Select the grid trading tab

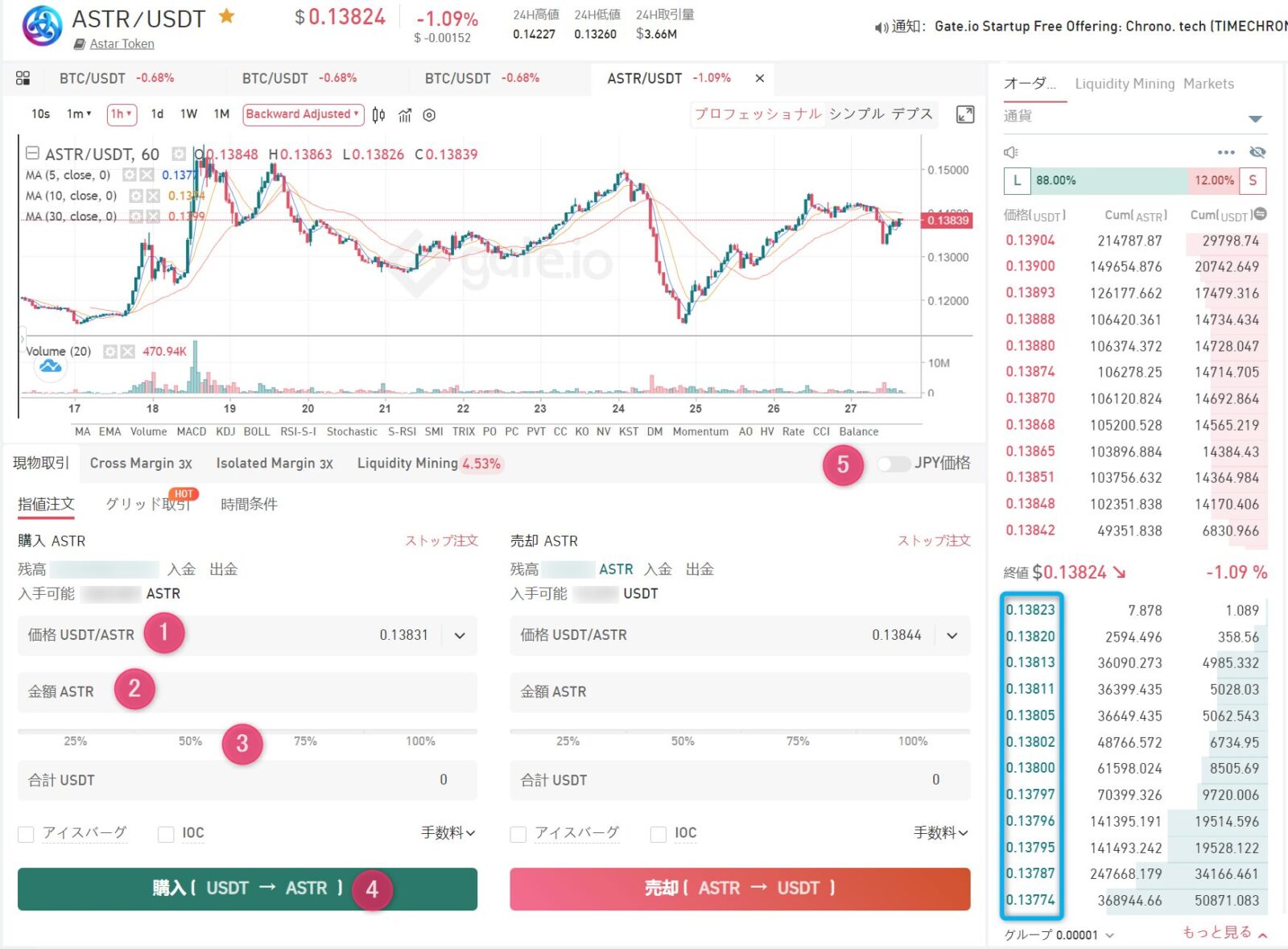[148, 504]
